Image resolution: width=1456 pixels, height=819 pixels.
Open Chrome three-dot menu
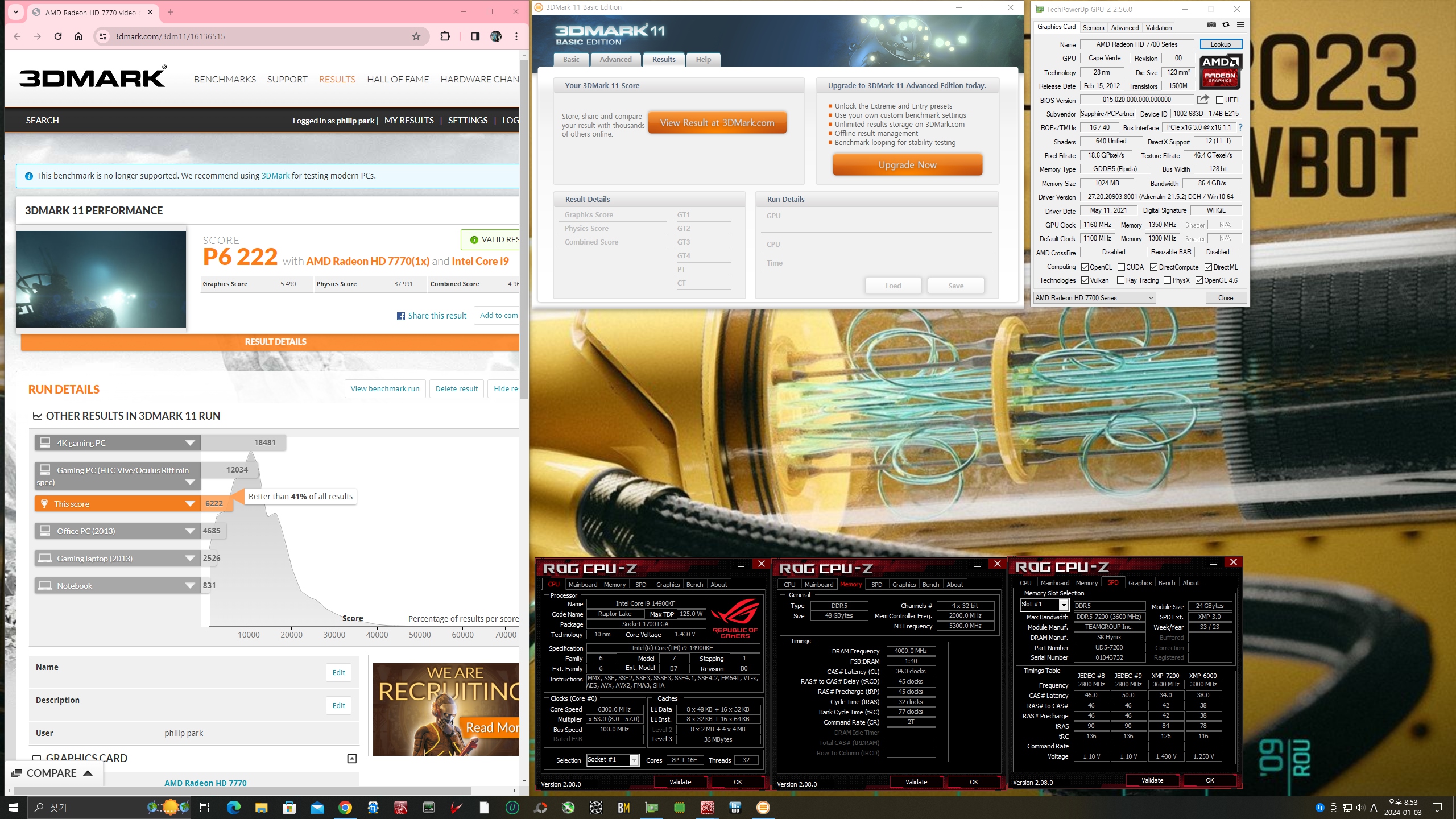[x=516, y=36]
